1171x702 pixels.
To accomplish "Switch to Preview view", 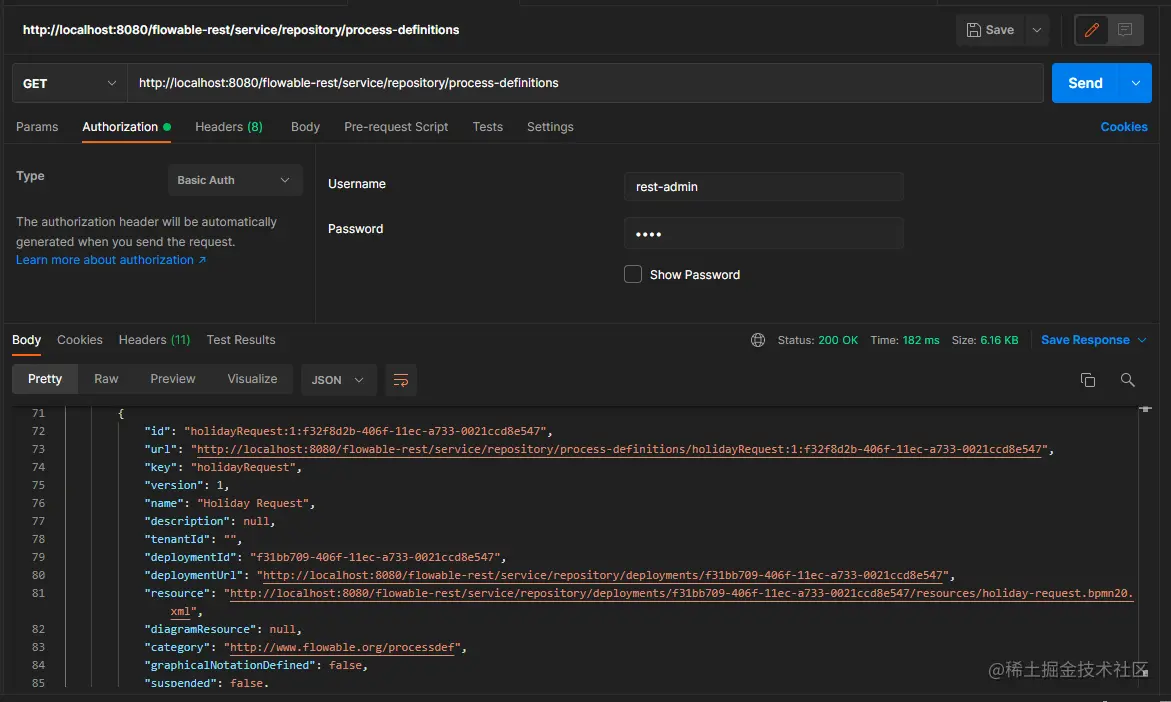I will coord(173,379).
